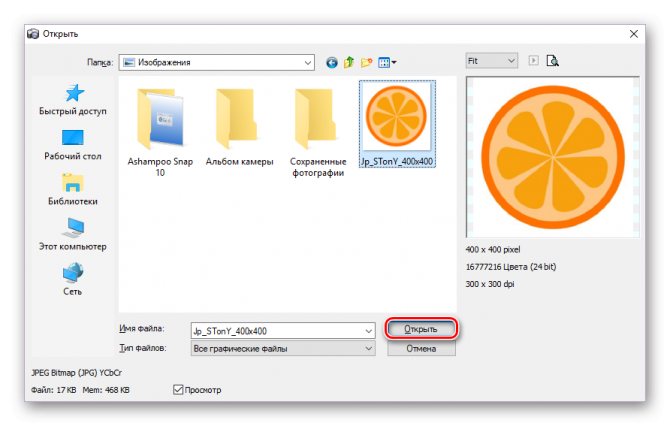Open Быстрый доступ in the sidebar
The image size is (670, 426).
73,99
